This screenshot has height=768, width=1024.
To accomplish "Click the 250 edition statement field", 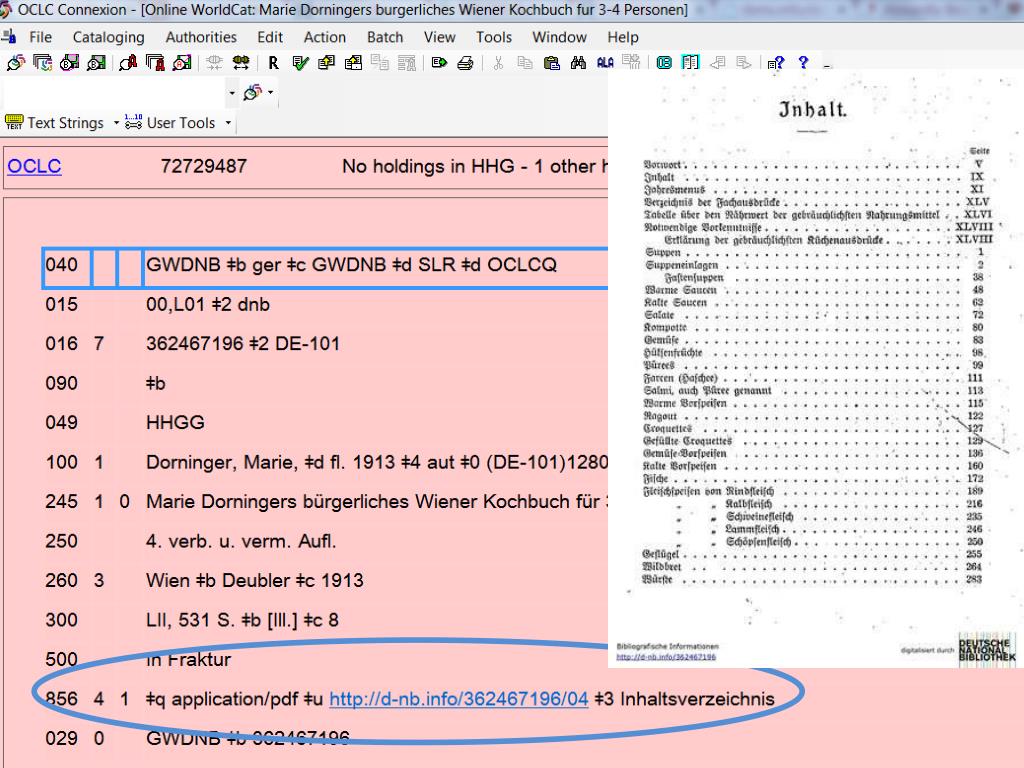I will (241, 541).
